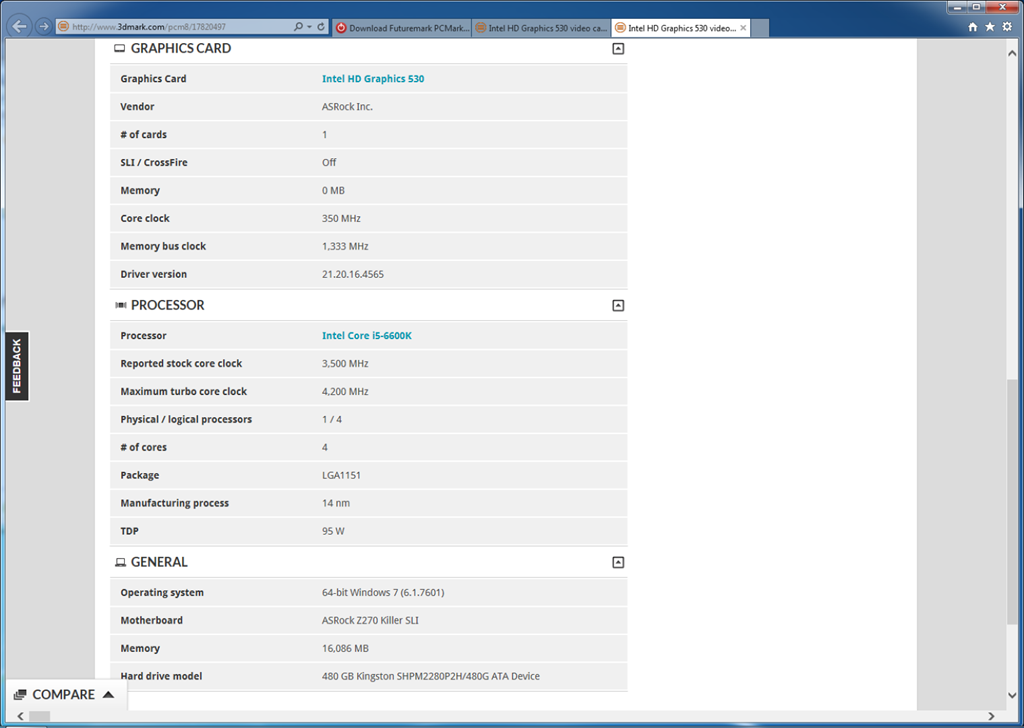
Task: Click the GENERAL section heading
Action: (x=159, y=562)
